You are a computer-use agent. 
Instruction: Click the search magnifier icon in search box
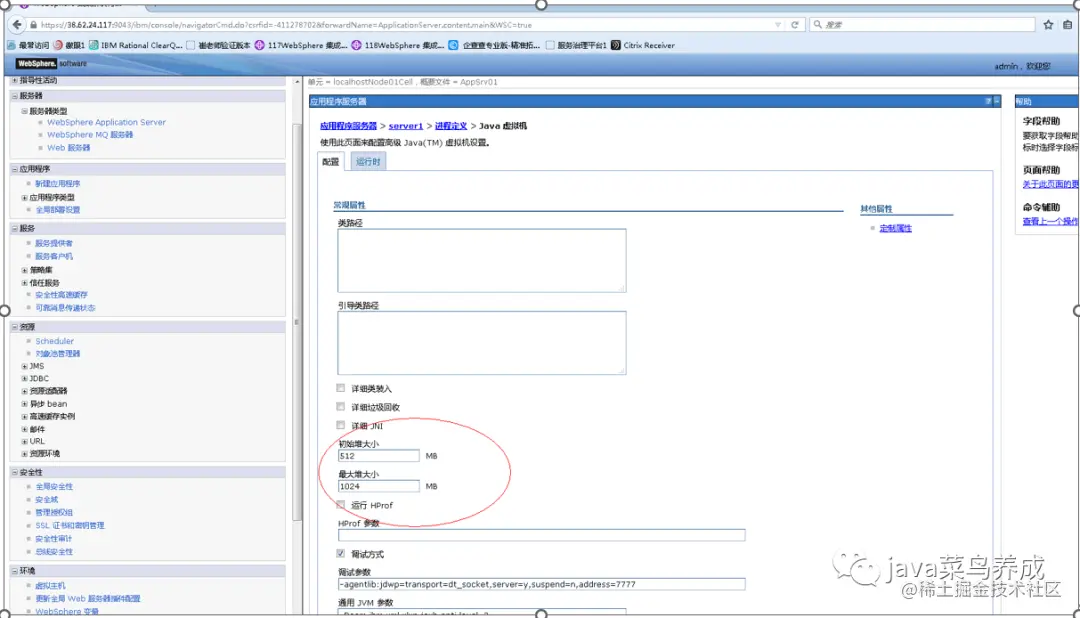(818, 25)
